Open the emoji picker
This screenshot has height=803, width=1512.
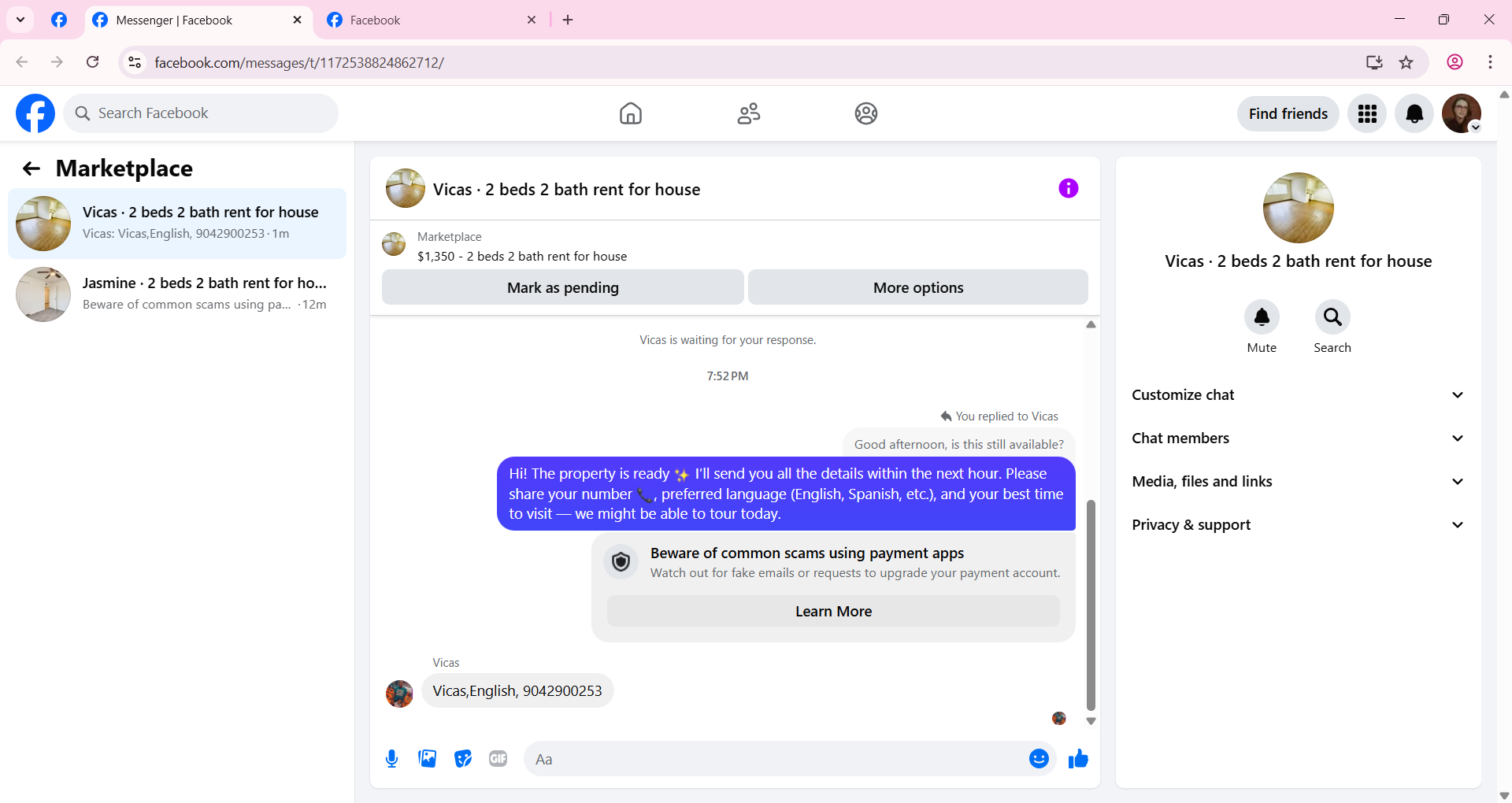(x=1039, y=759)
